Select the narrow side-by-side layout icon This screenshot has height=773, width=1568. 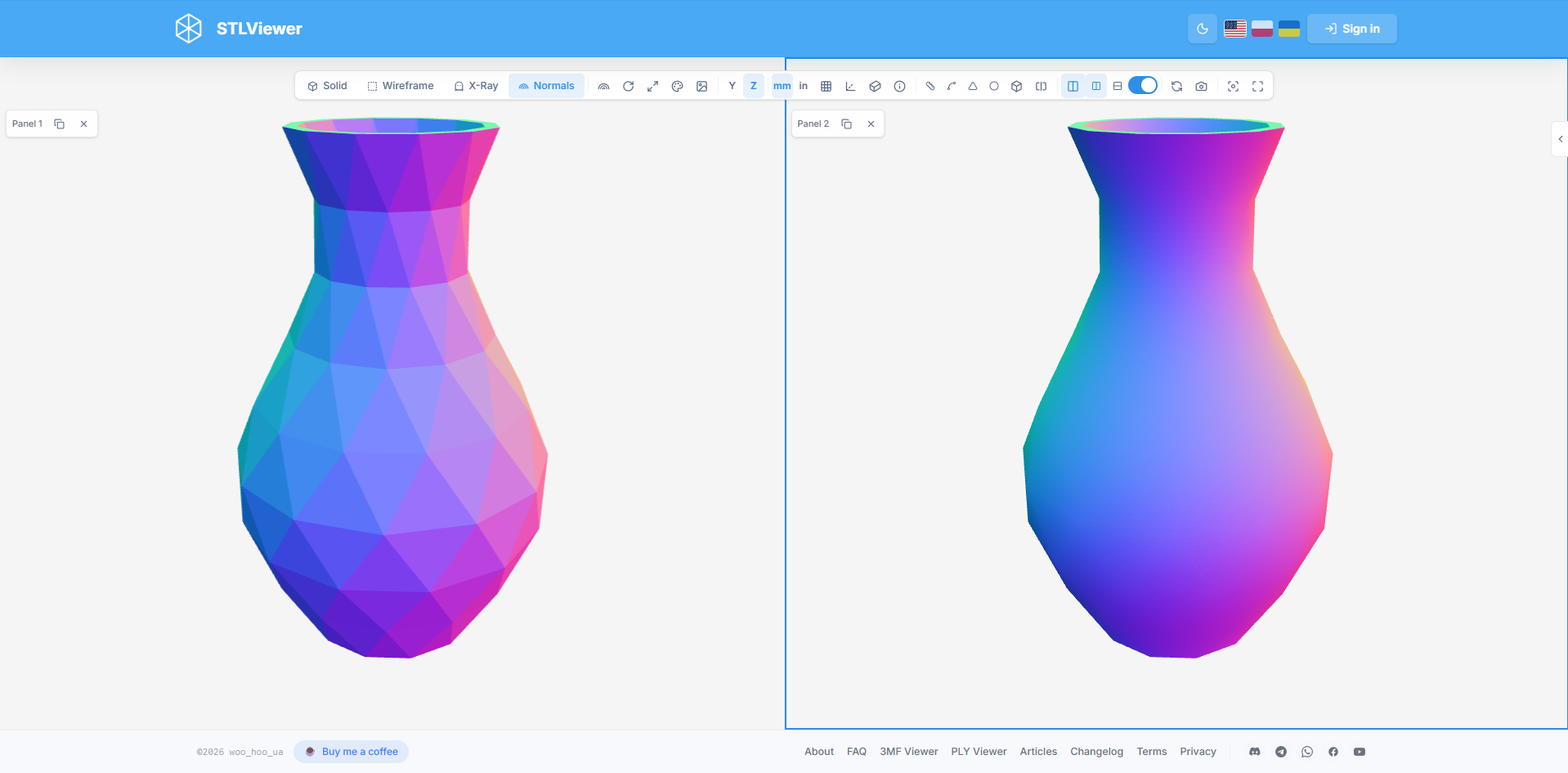1096,86
